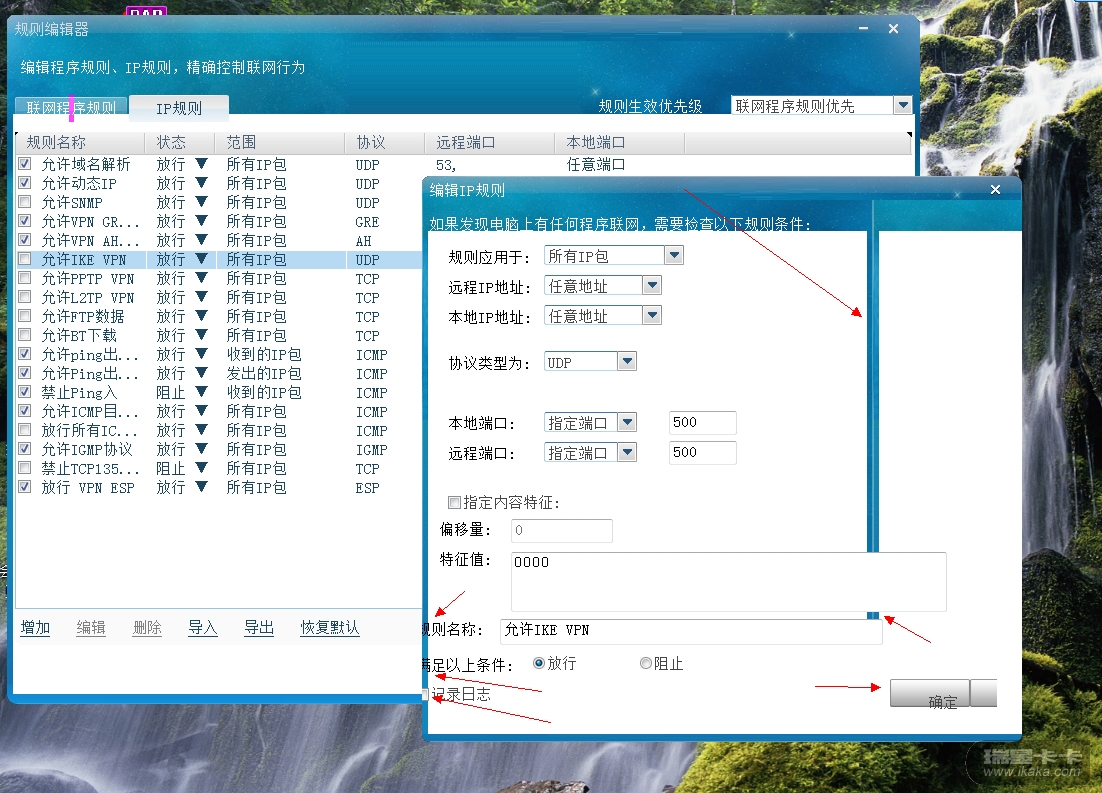Expand the 规则应用于 dropdown
Viewport: 1102px width, 793px height.
674,255
